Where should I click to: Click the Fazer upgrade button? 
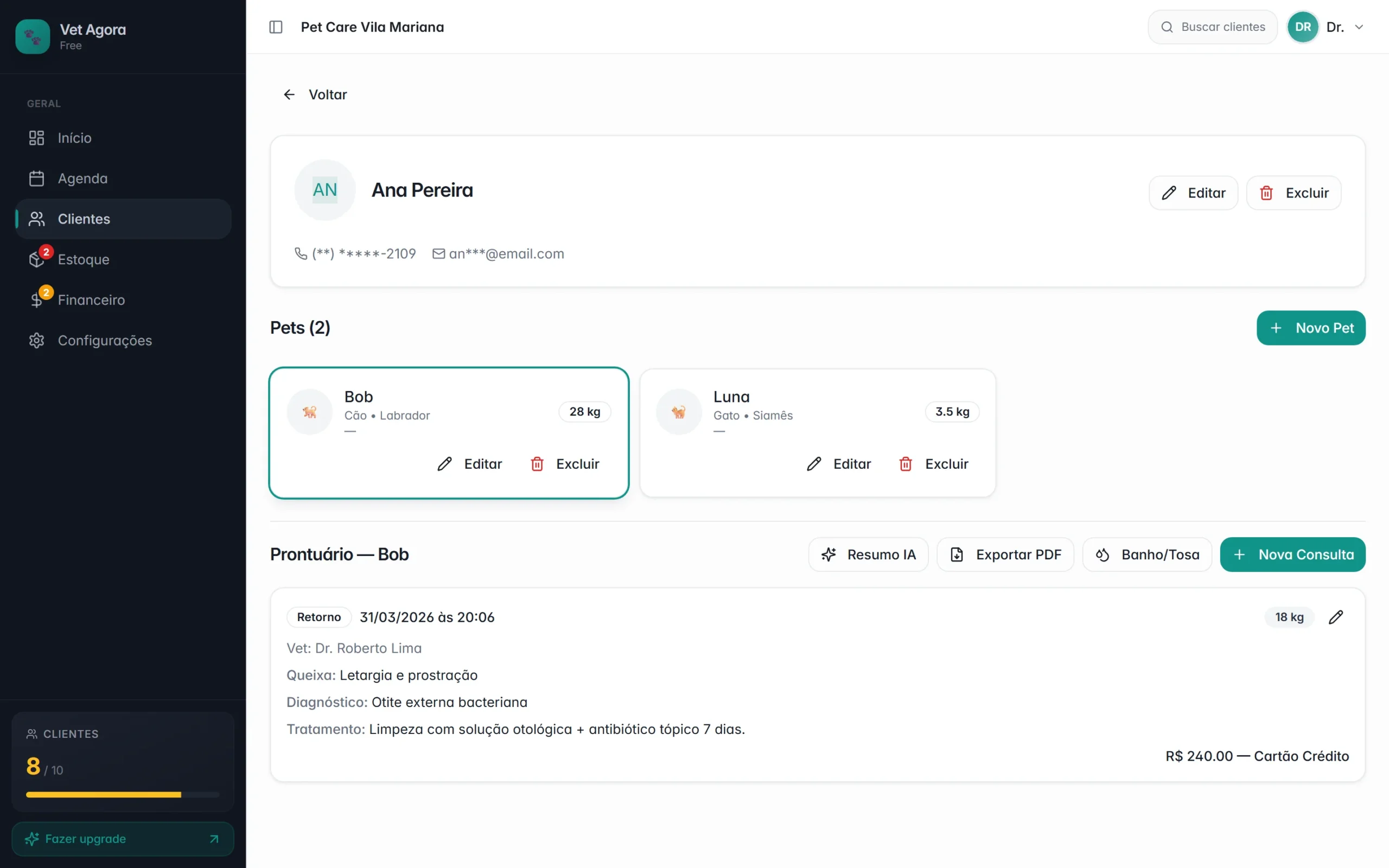tap(123, 839)
